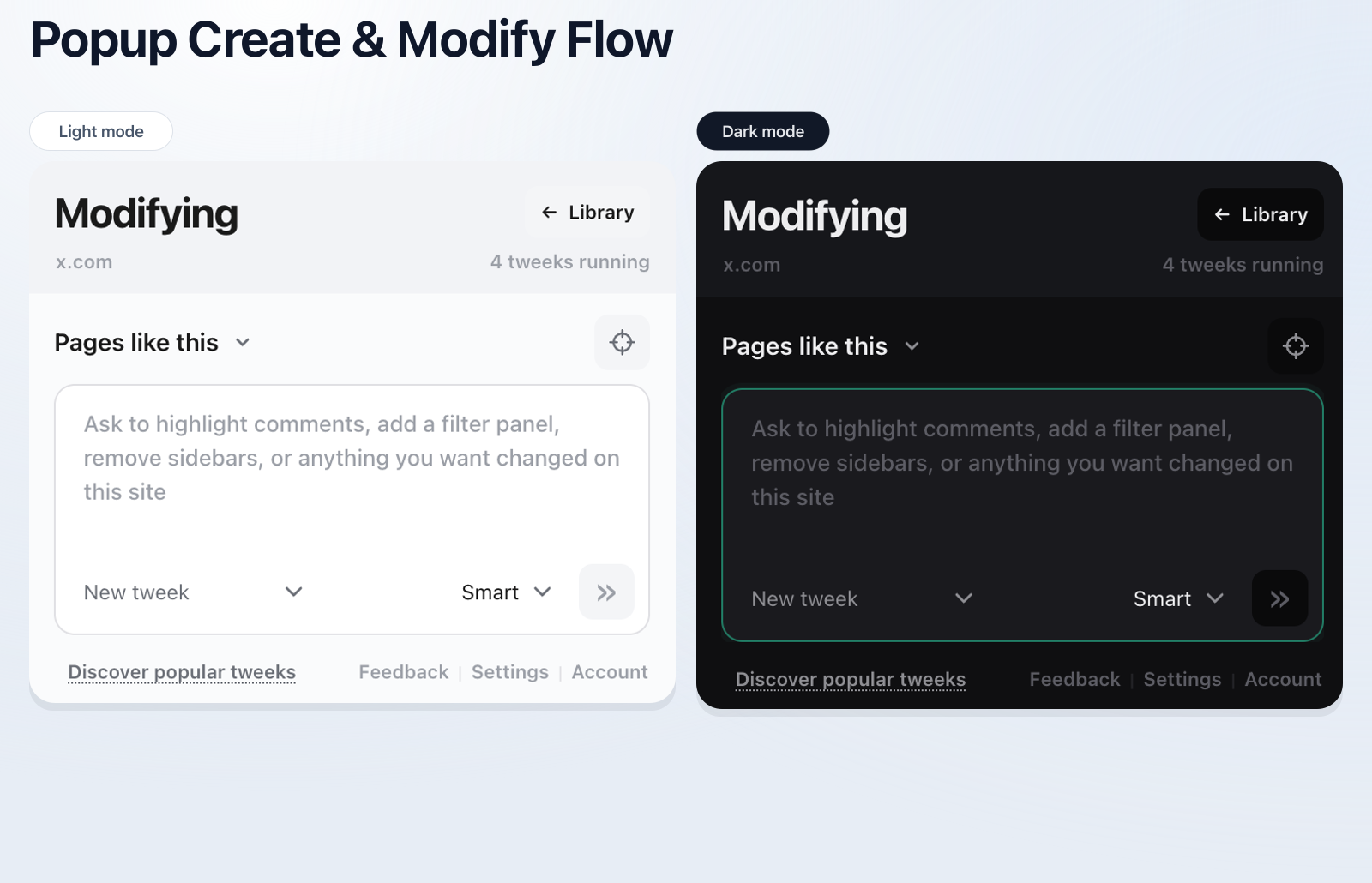Click the crosshair targeting icon in dark mode
The width and height of the screenshot is (1372, 883).
pyautogui.click(x=1296, y=346)
